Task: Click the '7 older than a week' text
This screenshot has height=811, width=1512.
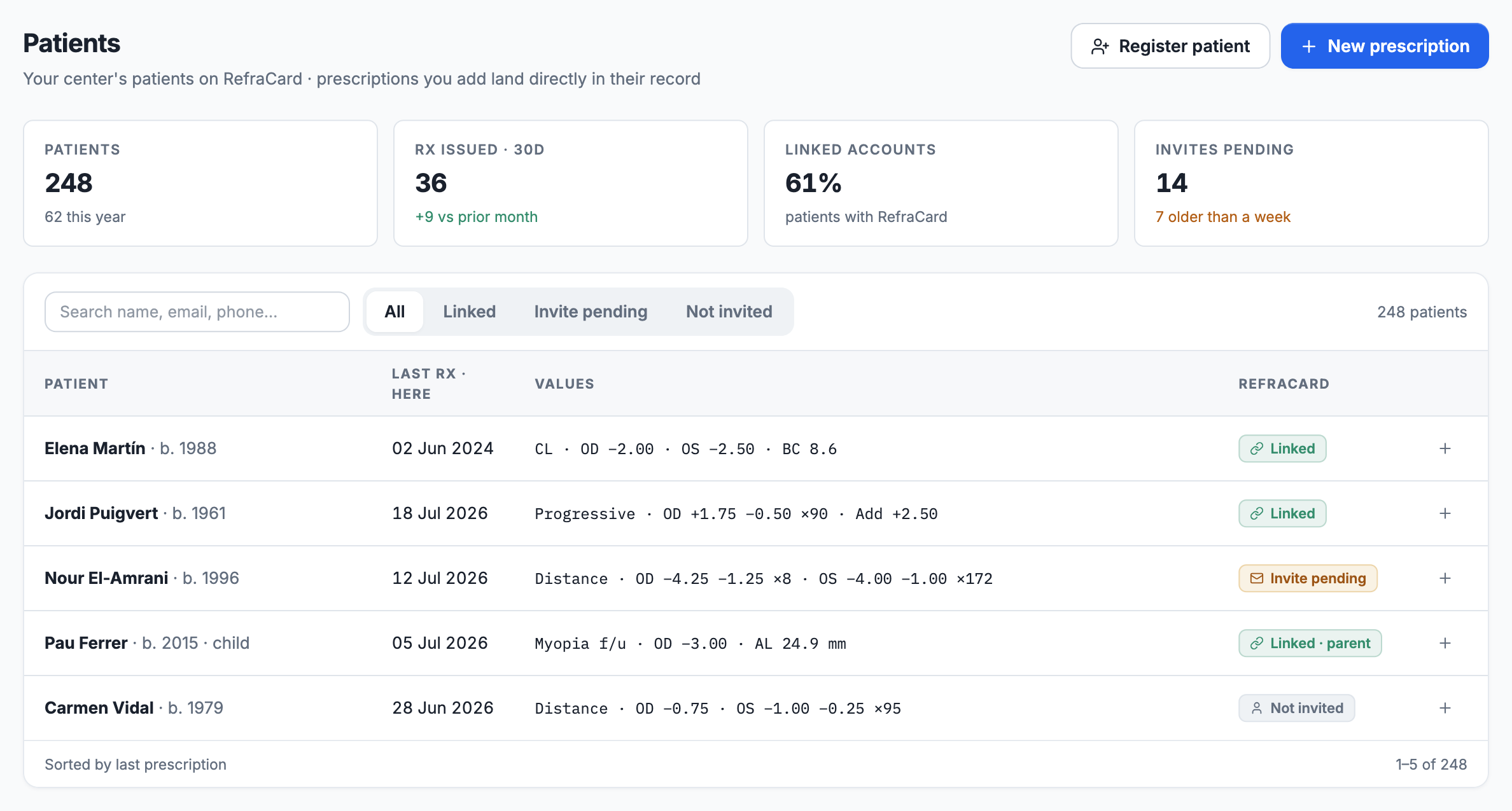Action: [x=1223, y=217]
